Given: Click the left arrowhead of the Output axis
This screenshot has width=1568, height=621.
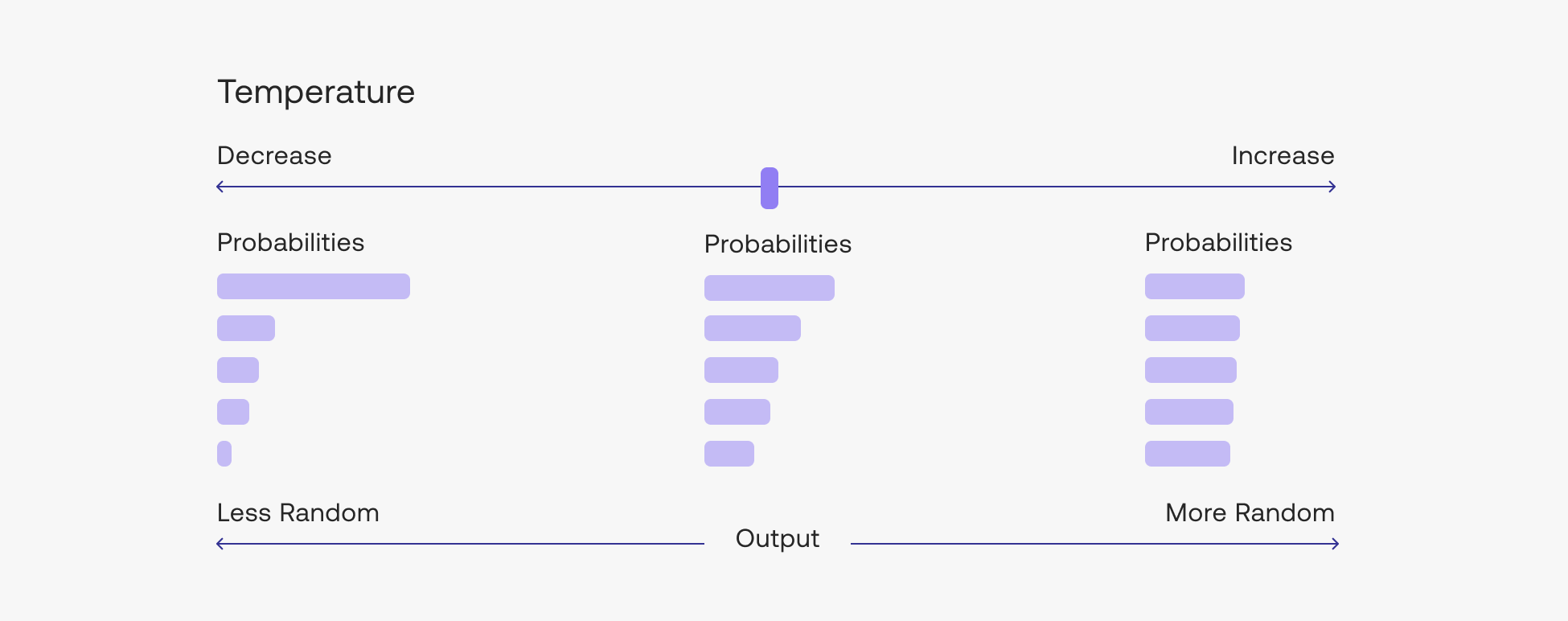Looking at the screenshot, I should [x=220, y=544].
